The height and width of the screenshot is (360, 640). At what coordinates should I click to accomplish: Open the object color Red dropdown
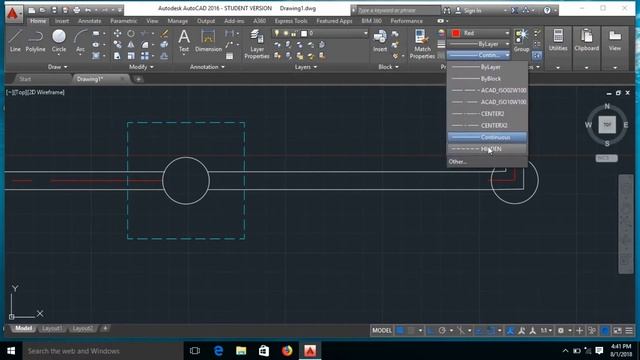click(480, 33)
